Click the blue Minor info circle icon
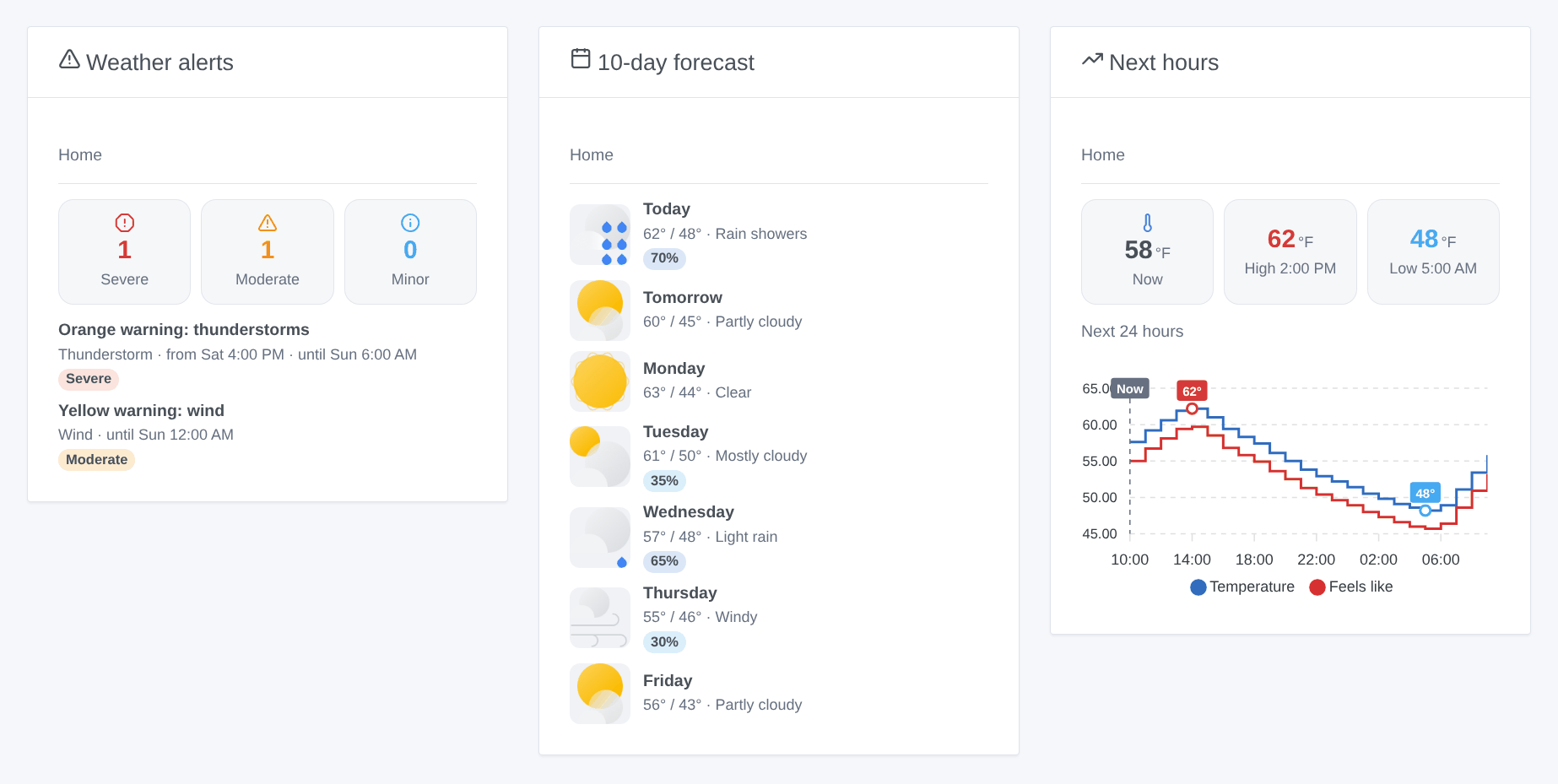The image size is (1558, 784). (410, 223)
